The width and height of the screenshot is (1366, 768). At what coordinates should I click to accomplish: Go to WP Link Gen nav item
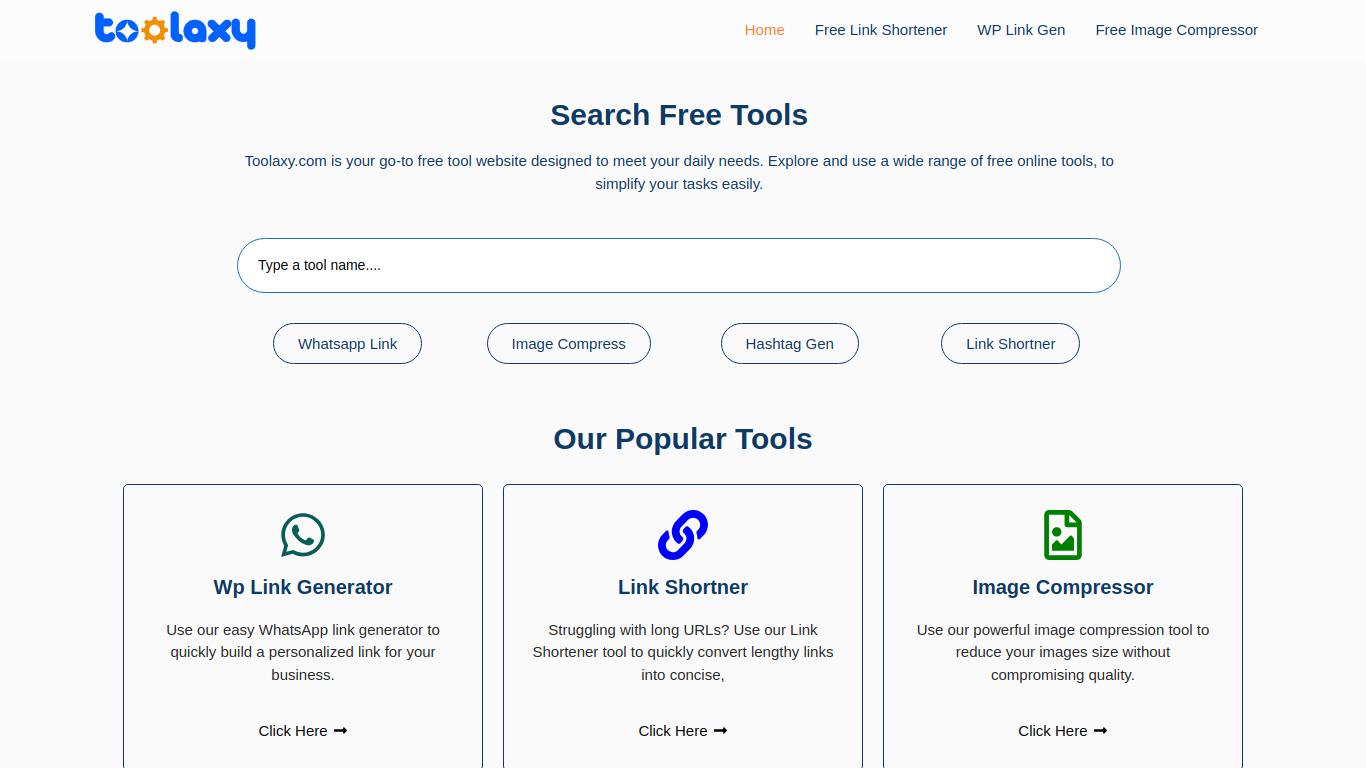(1021, 30)
